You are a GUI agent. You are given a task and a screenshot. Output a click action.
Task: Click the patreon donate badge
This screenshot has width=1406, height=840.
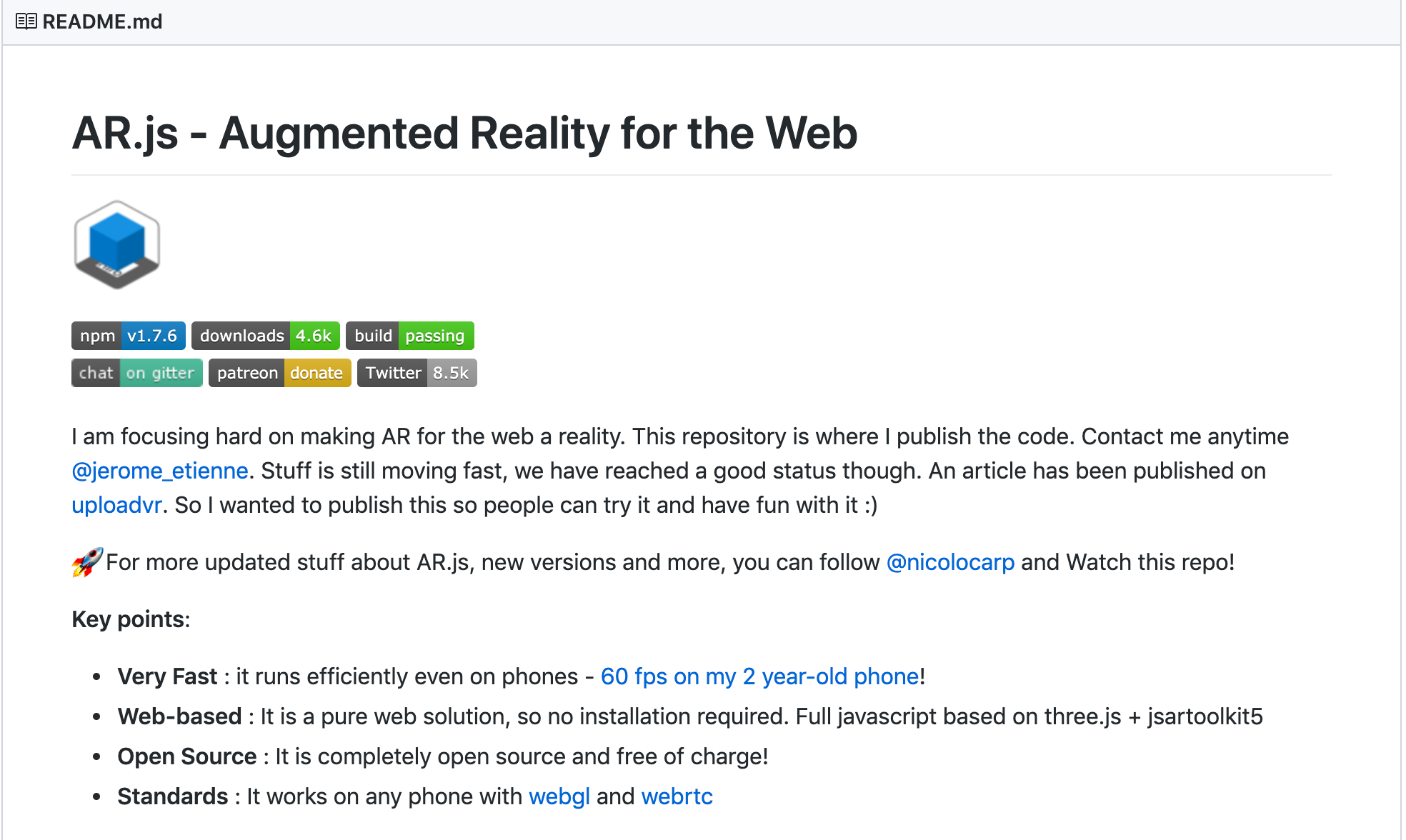point(279,372)
